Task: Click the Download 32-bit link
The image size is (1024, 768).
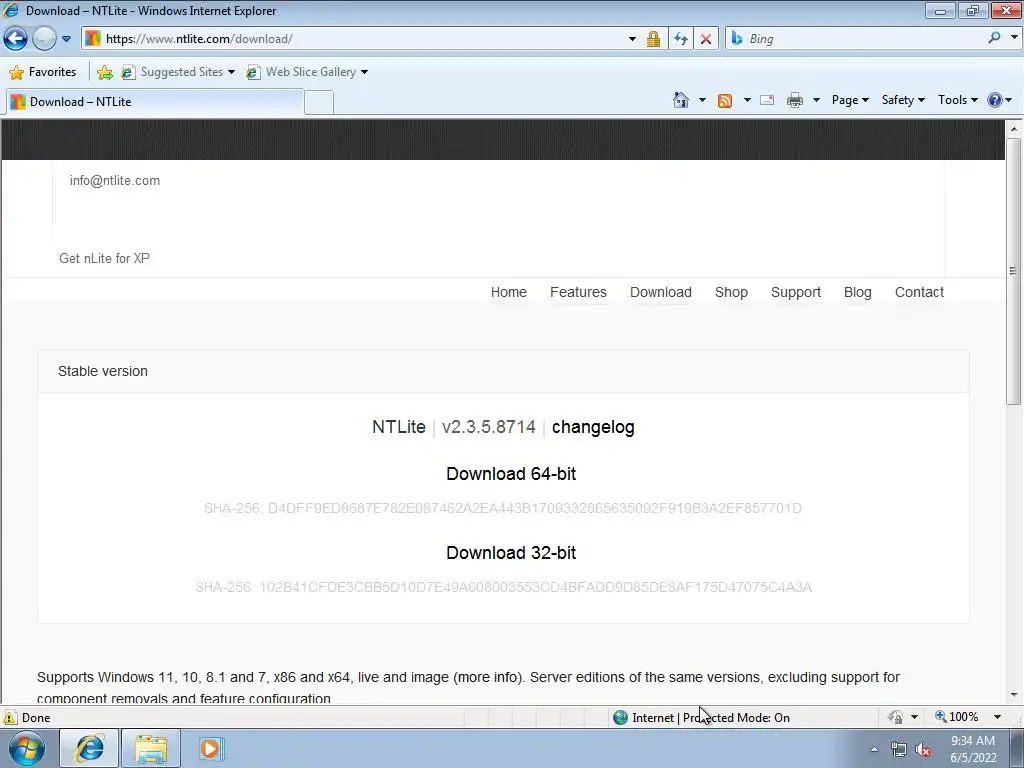Action: (x=511, y=553)
